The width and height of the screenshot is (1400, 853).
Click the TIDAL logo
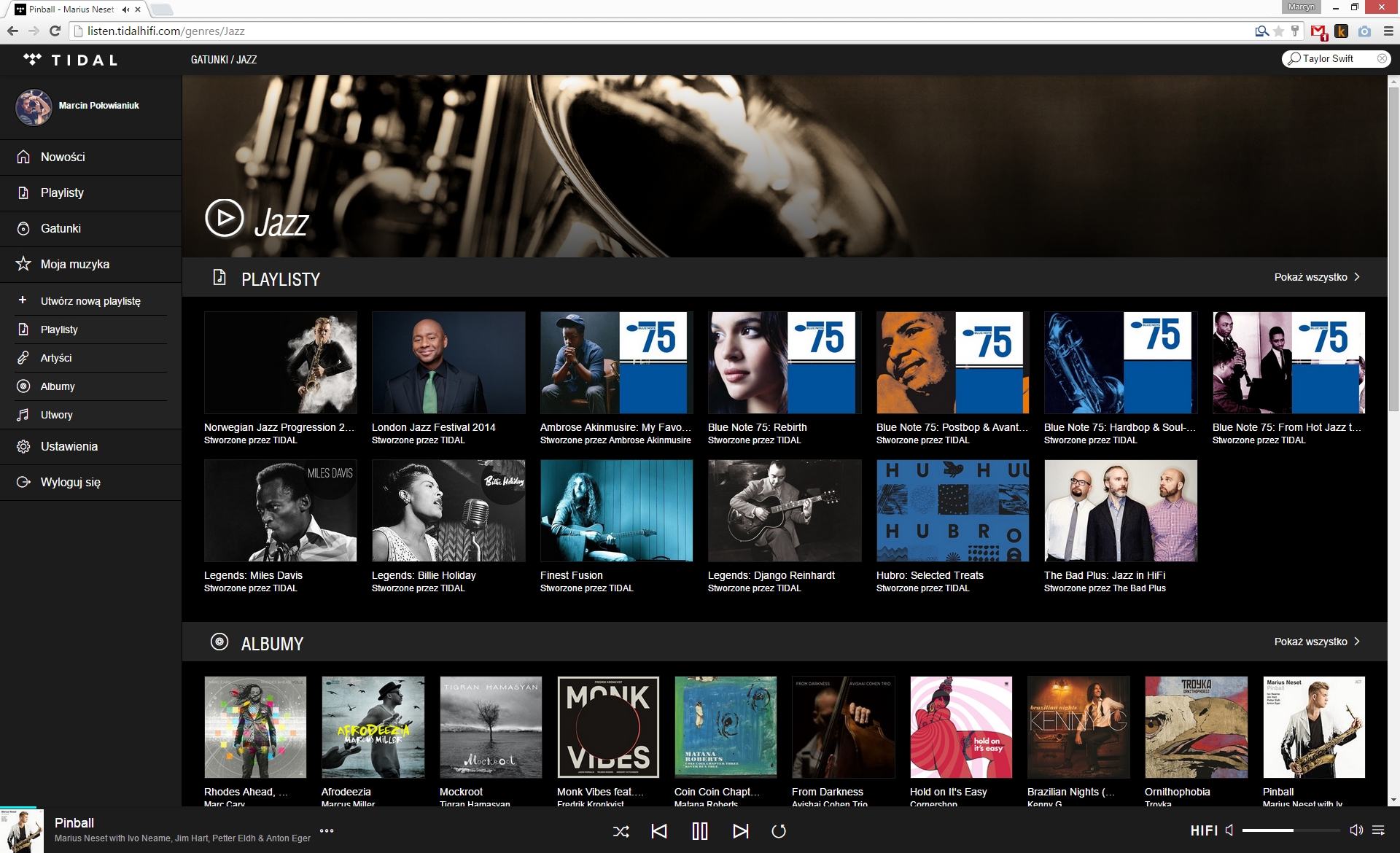coord(70,60)
